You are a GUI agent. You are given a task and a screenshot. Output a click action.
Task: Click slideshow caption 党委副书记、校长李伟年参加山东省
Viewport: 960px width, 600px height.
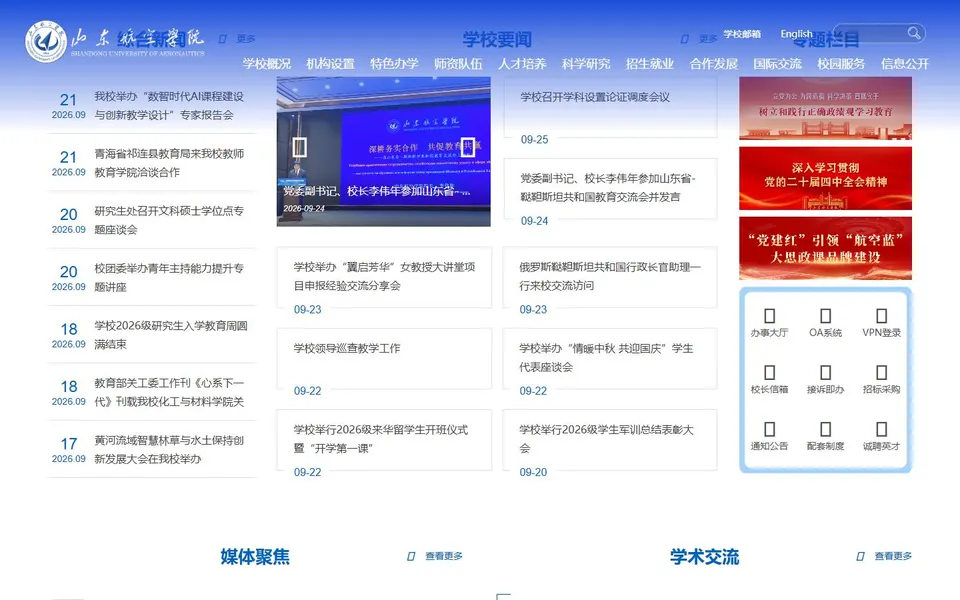(x=377, y=191)
